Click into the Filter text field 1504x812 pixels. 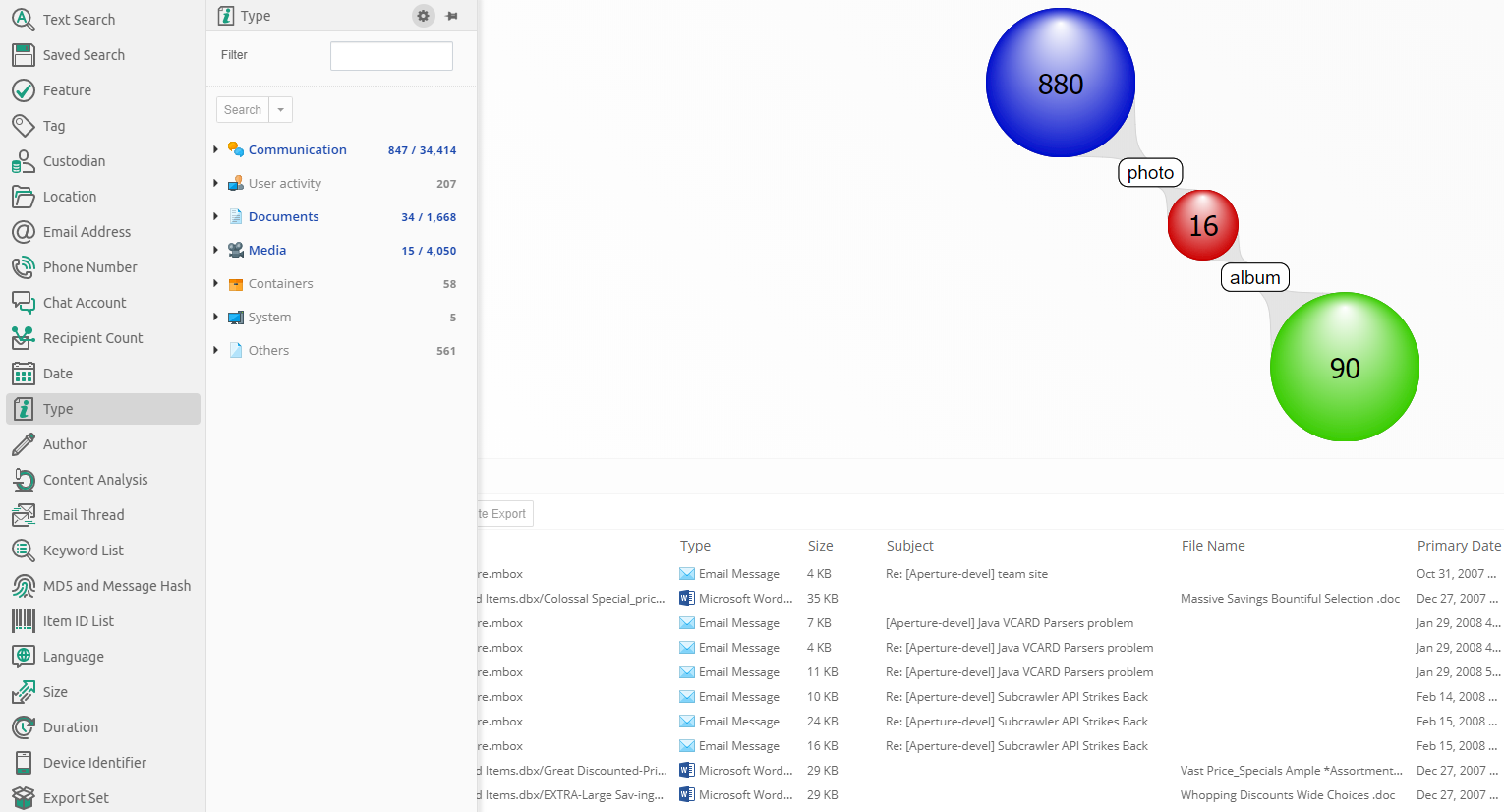(x=391, y=56)
